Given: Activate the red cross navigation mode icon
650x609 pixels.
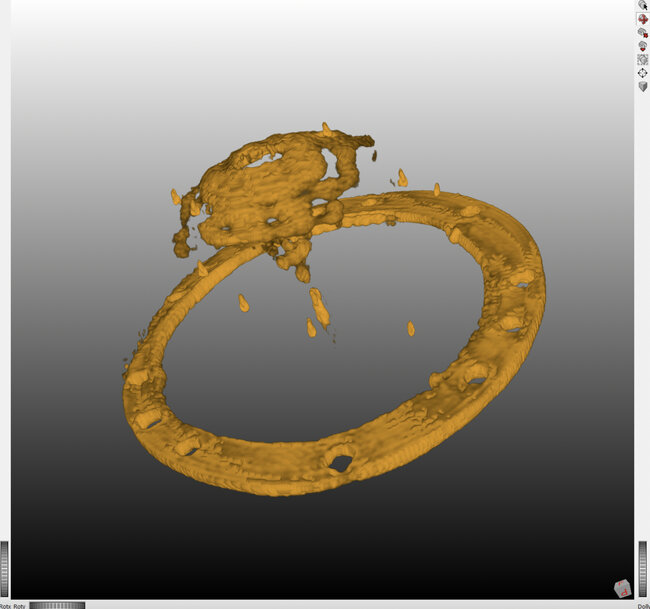Looking at the screenshot, I should pyautogui.click(x=643, y=19).
